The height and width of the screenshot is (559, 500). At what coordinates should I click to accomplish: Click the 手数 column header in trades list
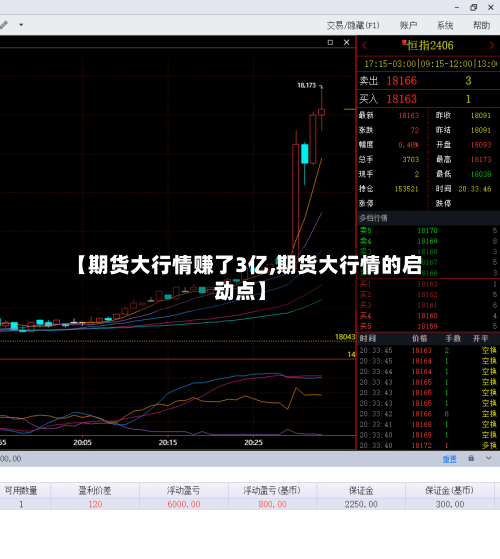click(x=453, y=338)
